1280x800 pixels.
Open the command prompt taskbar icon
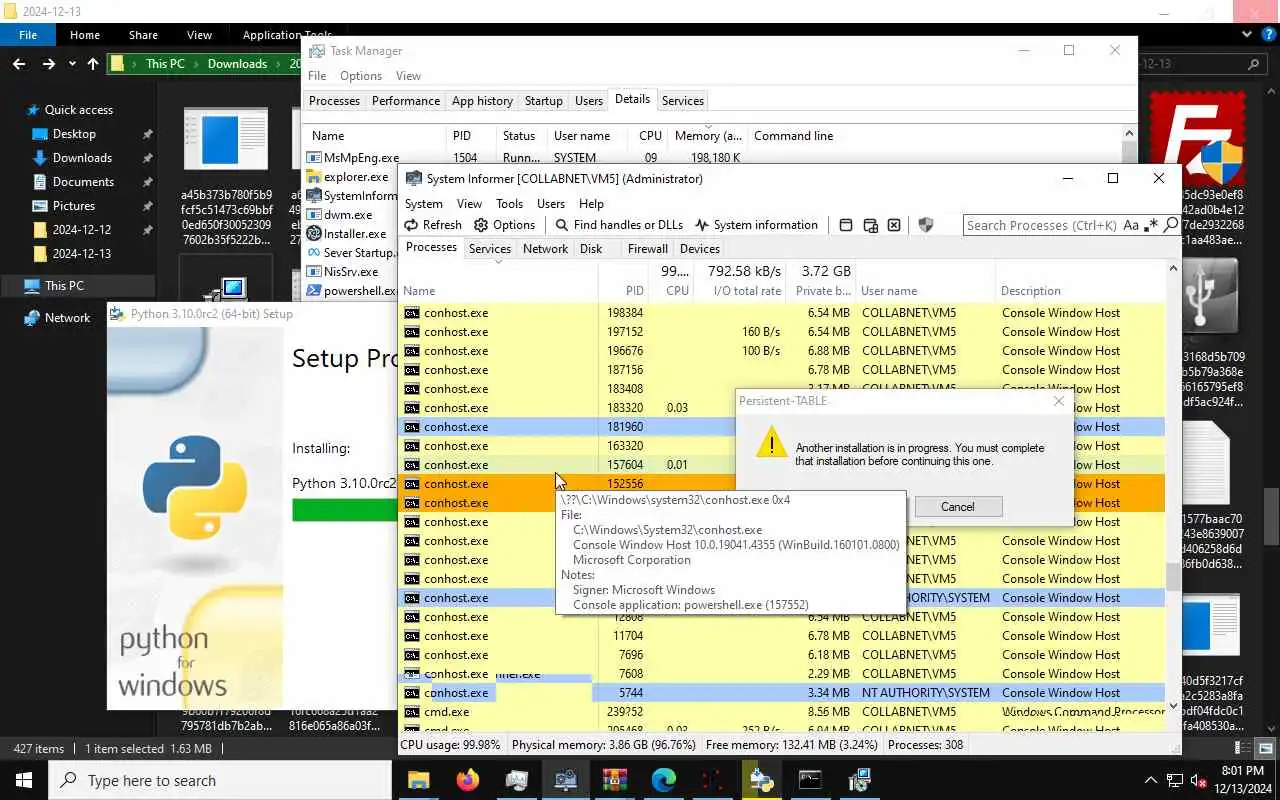tap(810, 780)
